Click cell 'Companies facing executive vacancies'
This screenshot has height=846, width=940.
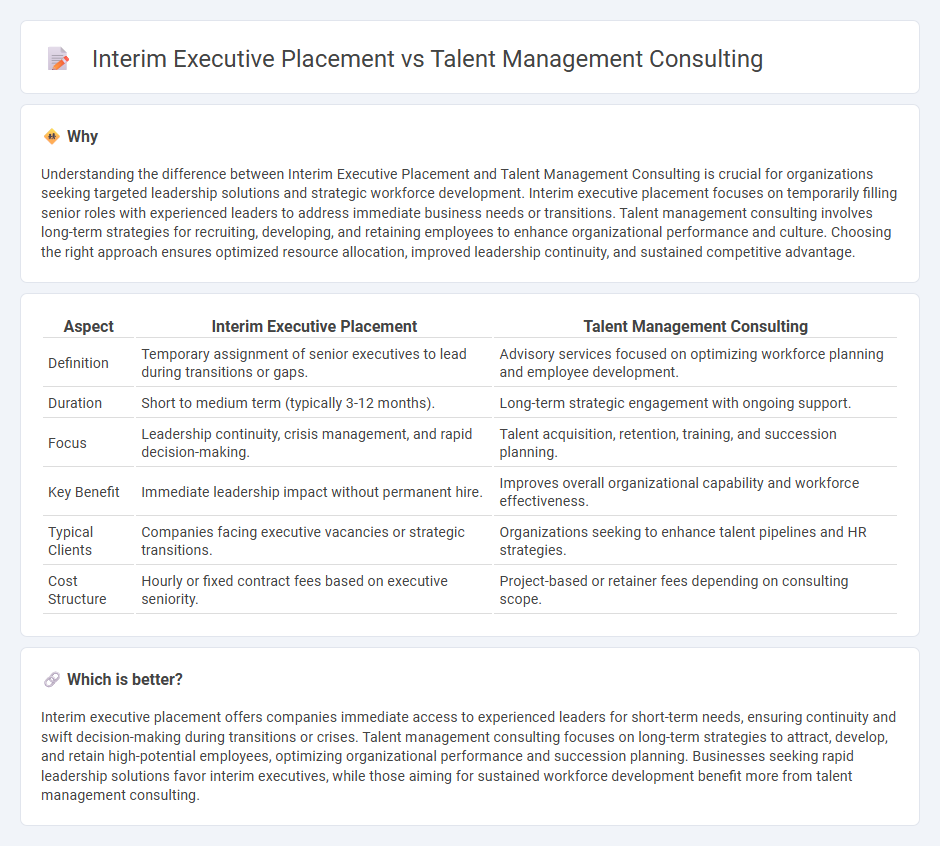314,541
